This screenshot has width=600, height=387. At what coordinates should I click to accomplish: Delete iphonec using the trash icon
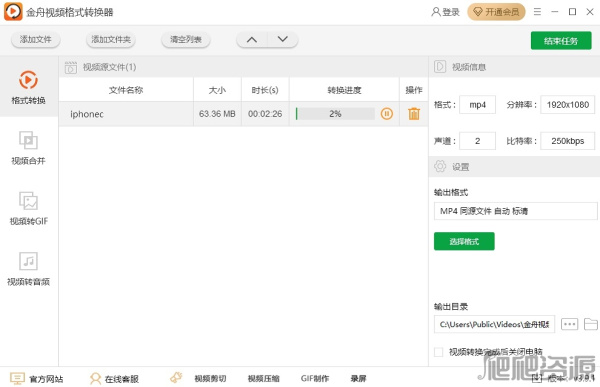(x=414, y=114)
